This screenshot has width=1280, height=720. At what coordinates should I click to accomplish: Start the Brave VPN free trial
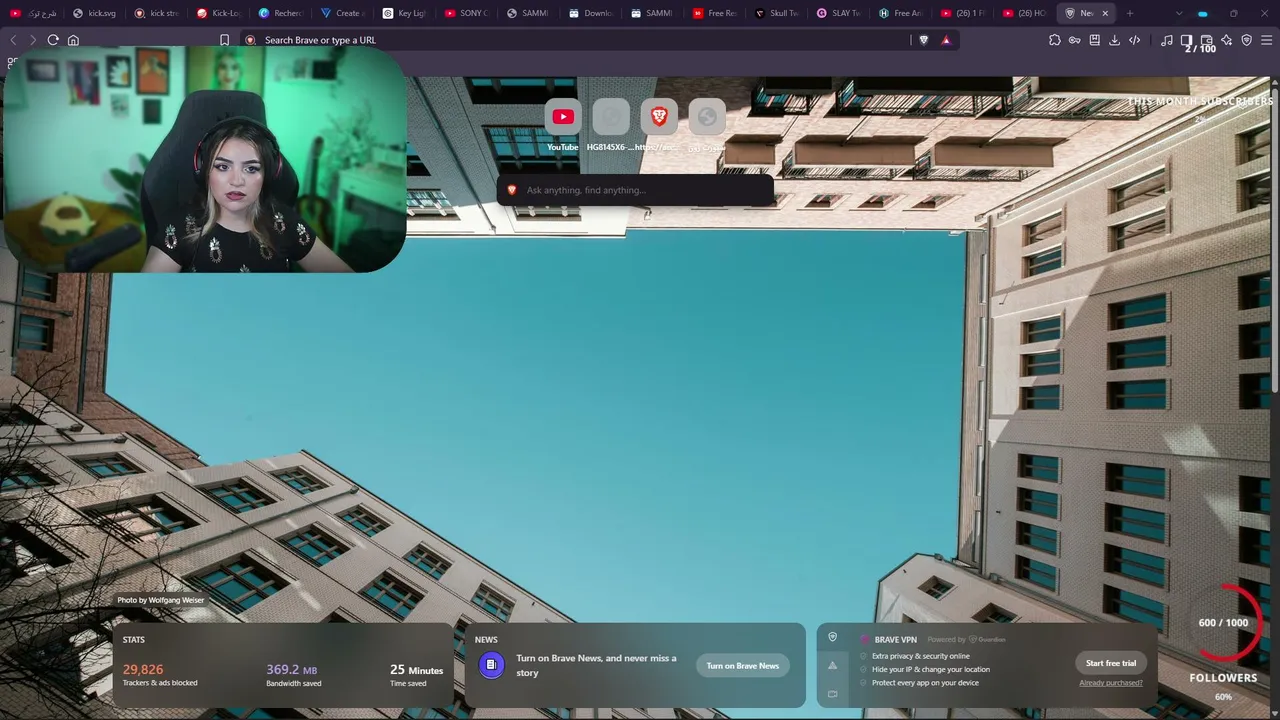point(1111,663)
